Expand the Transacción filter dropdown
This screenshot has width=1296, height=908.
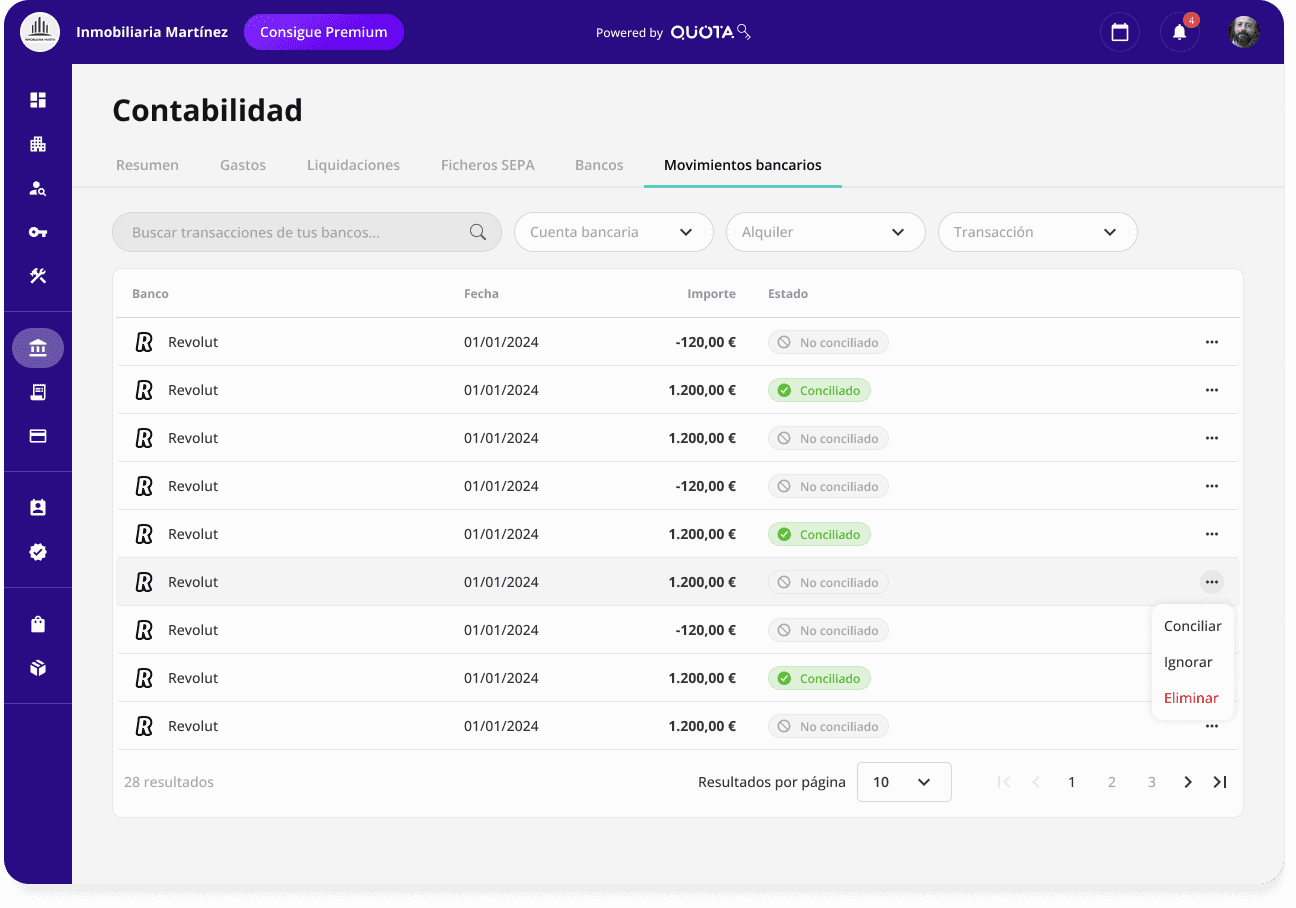pos(1038,232)
